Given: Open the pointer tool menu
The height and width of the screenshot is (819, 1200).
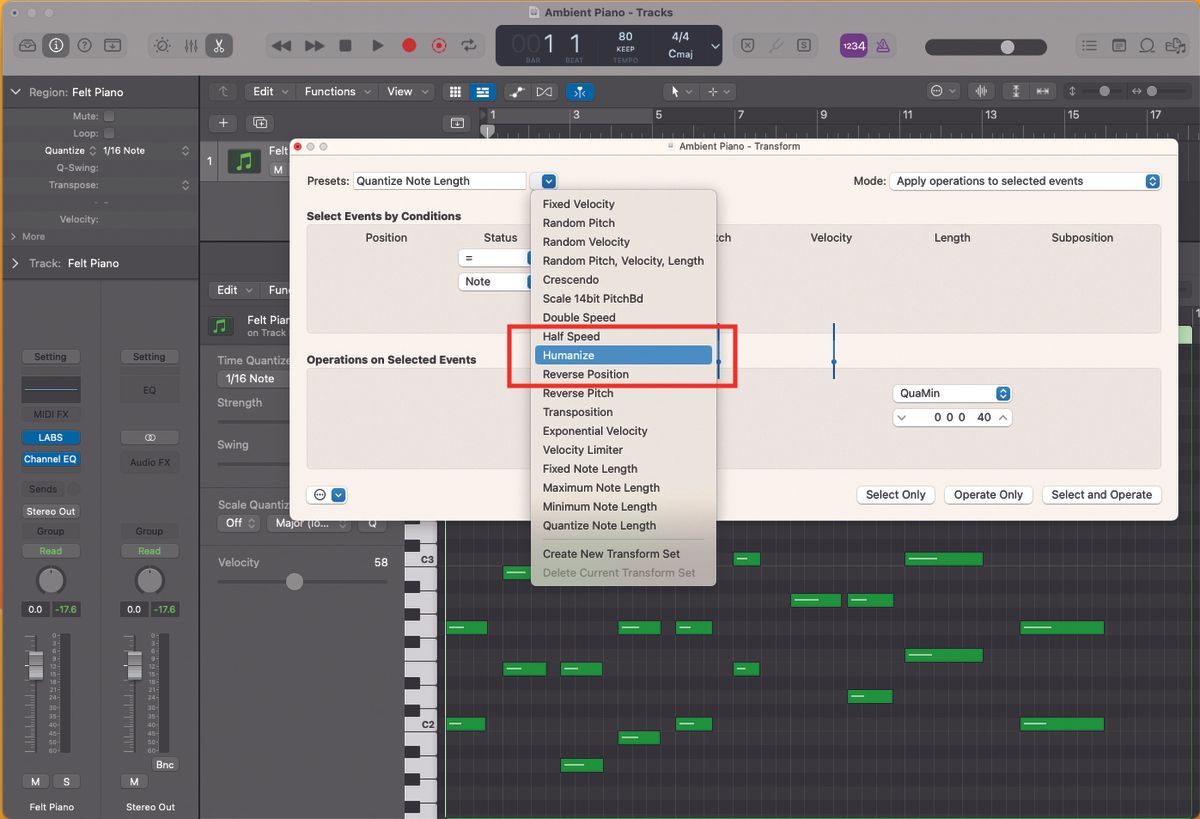Looking at the screenshot, I should 682,91.
